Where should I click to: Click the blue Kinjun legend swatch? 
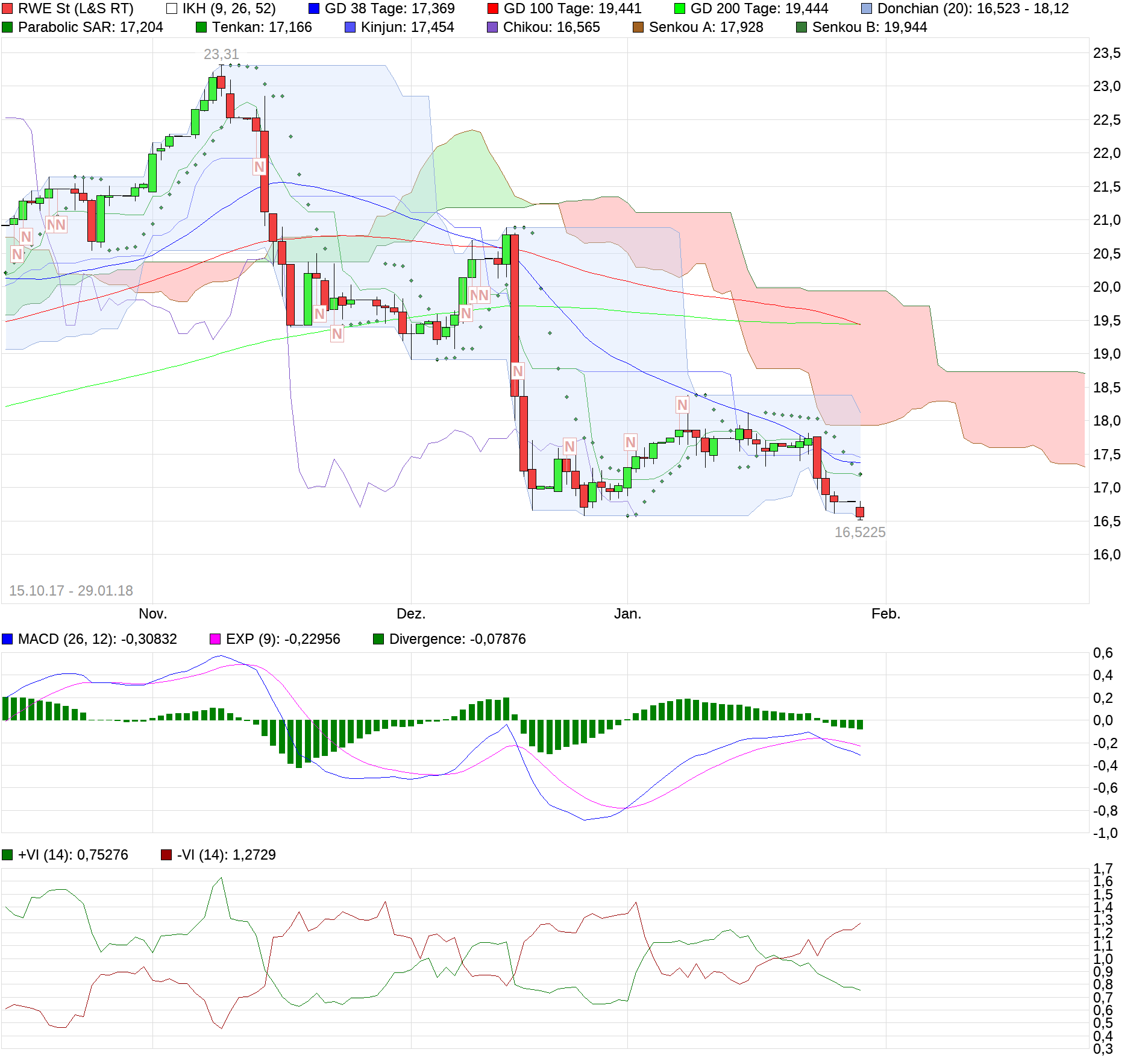pyautogui.click(x=350, y=27)
